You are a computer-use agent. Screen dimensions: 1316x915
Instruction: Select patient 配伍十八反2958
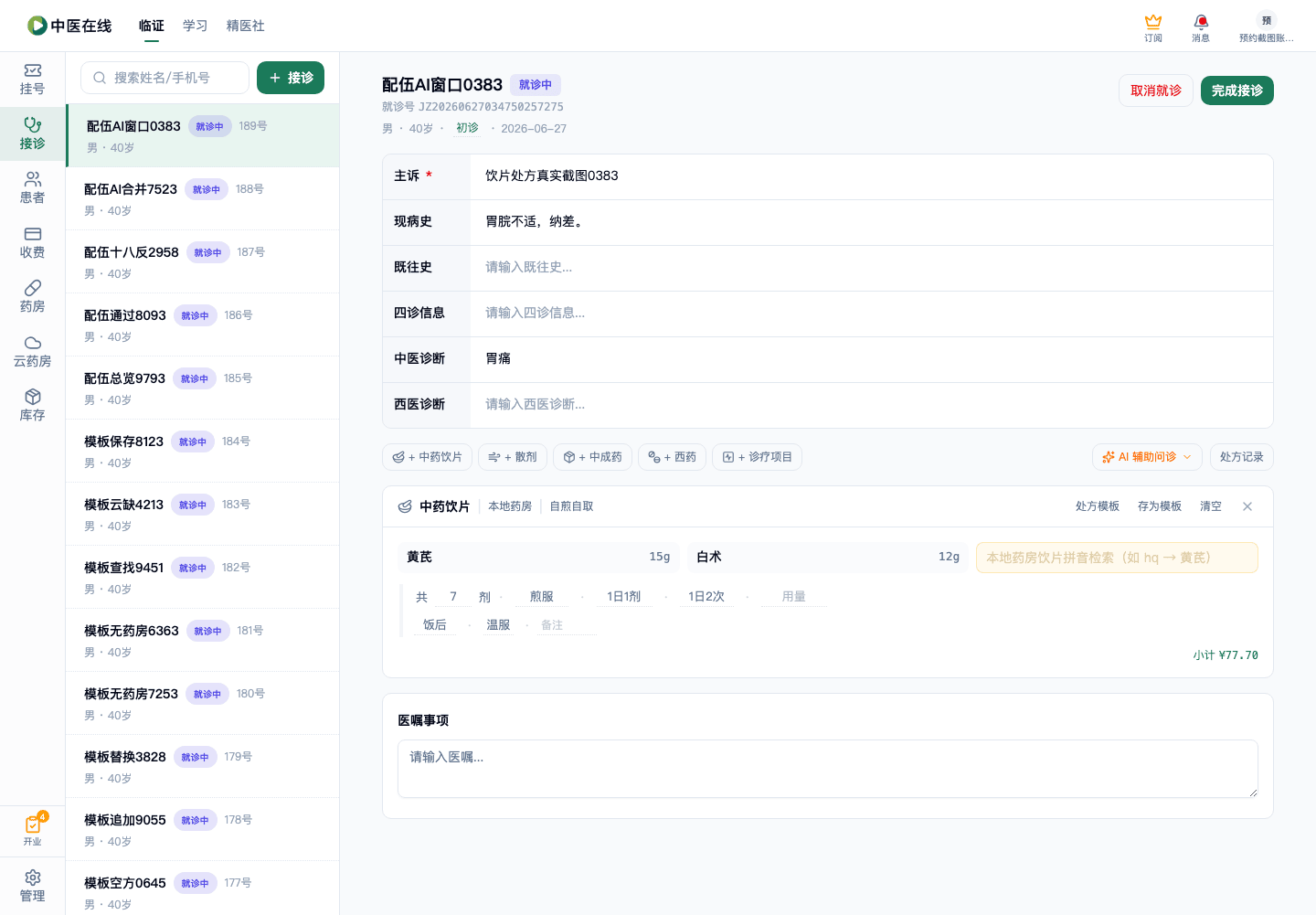click(203, 261)
